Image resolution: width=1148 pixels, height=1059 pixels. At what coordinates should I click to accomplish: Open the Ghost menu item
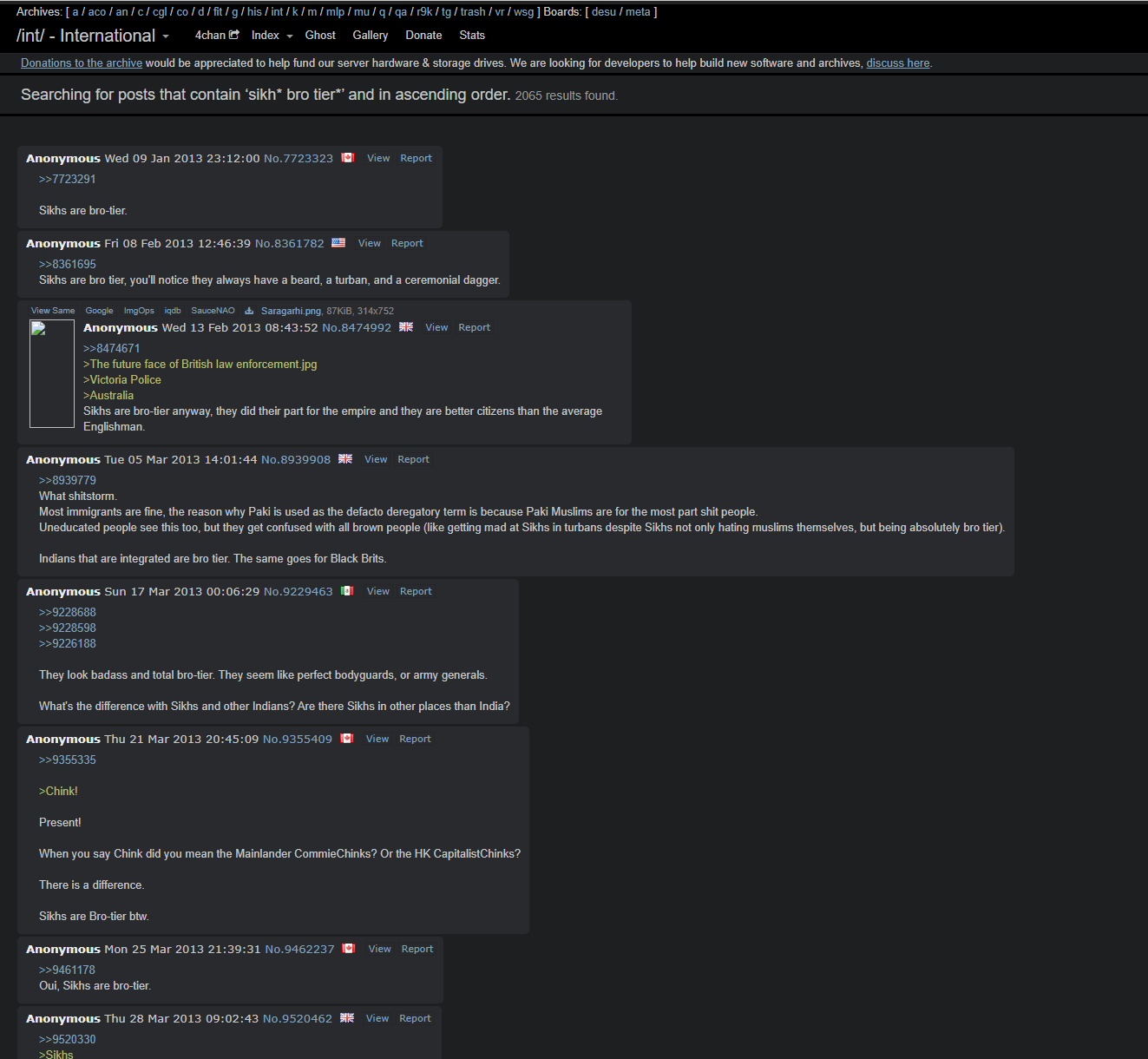coord(320,36)
